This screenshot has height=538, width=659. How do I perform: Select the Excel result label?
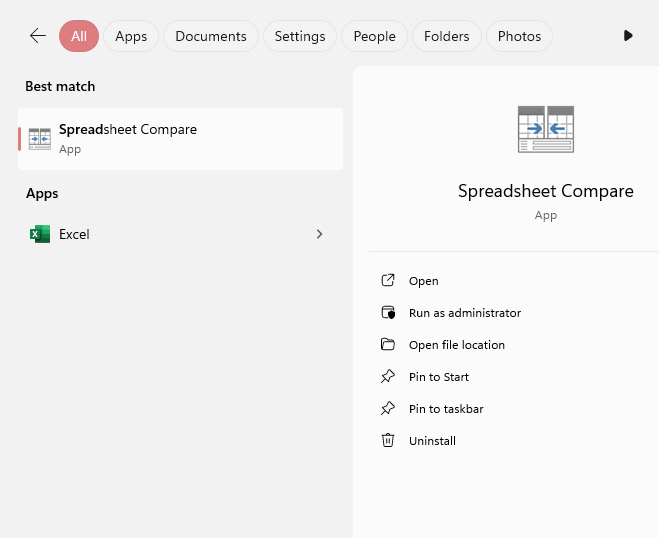[74, 234]
